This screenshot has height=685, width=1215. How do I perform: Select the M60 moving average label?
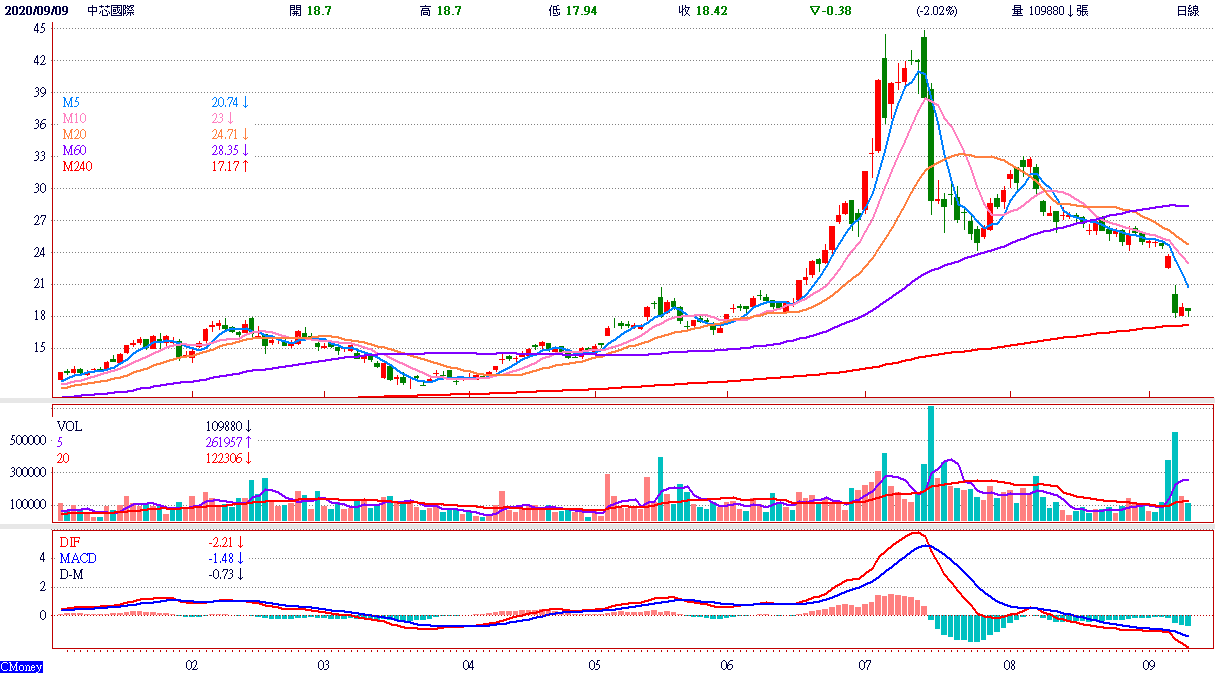[75, 150]
